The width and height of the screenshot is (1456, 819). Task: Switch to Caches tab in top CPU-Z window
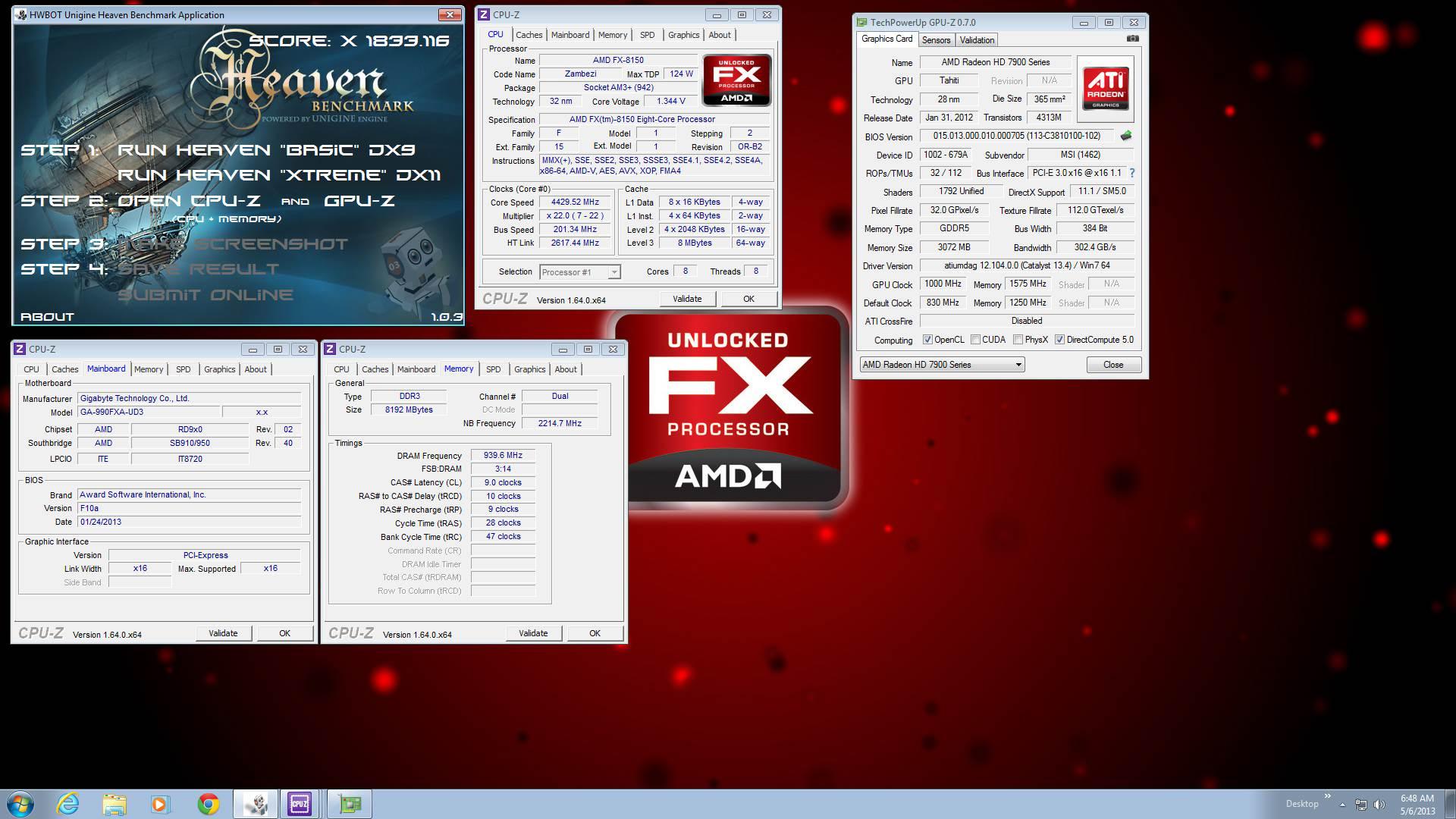coord(529,35)
